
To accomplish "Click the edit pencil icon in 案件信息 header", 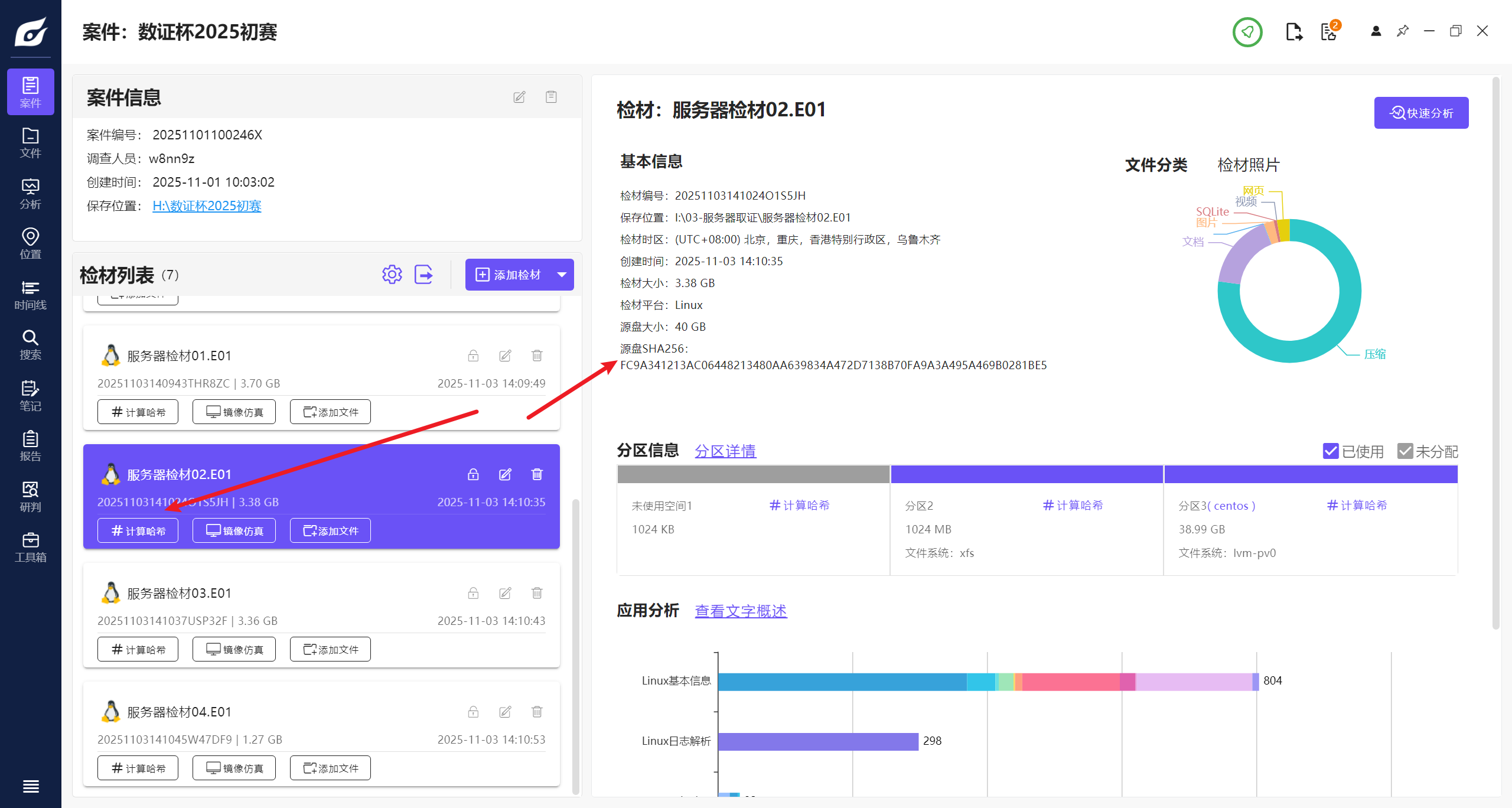I will [x=519, y=97].
